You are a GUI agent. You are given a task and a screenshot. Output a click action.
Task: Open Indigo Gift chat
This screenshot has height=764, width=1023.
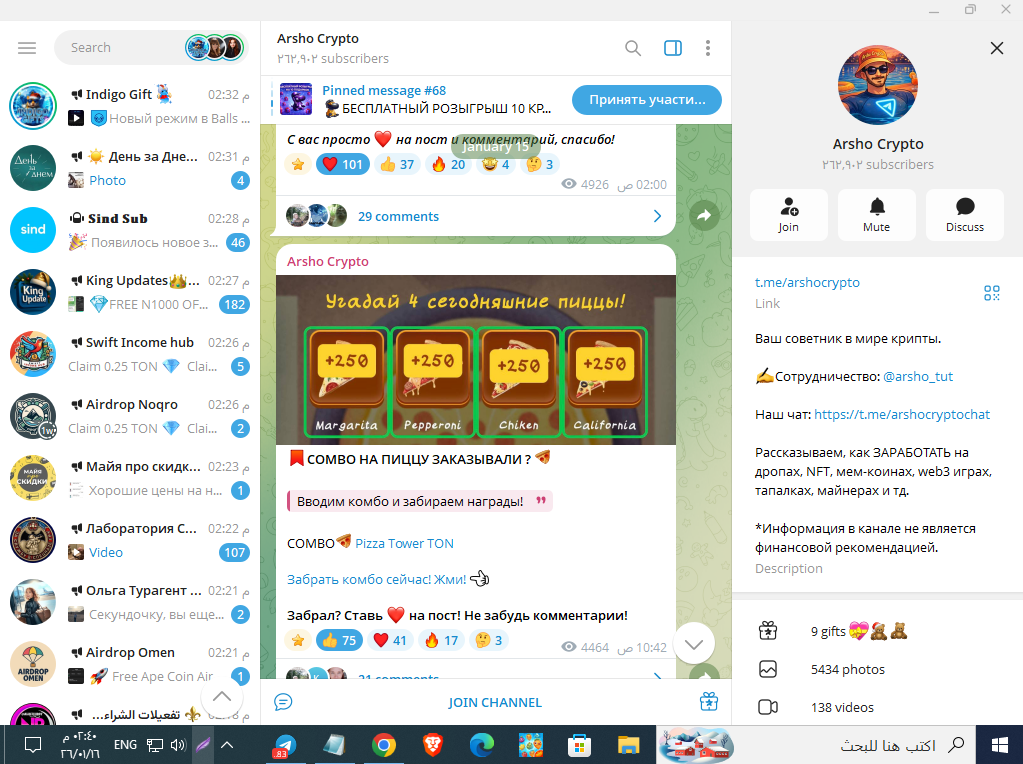(x=130, y=106)
